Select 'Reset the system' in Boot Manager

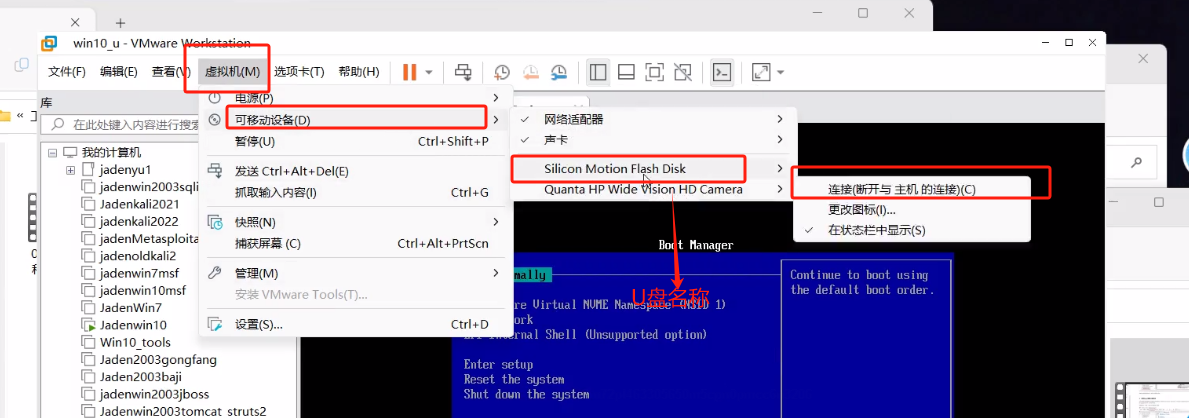tap(514, 379)
